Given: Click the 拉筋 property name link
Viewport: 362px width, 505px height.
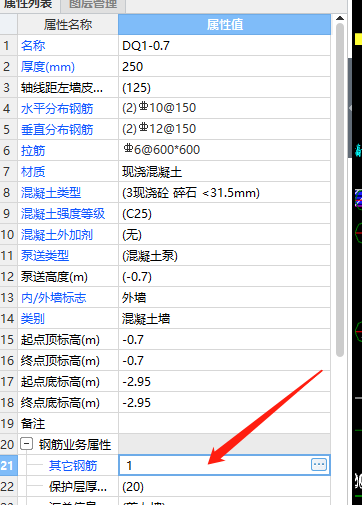Looking at the screenshot, I should click(x=33, y=151).
